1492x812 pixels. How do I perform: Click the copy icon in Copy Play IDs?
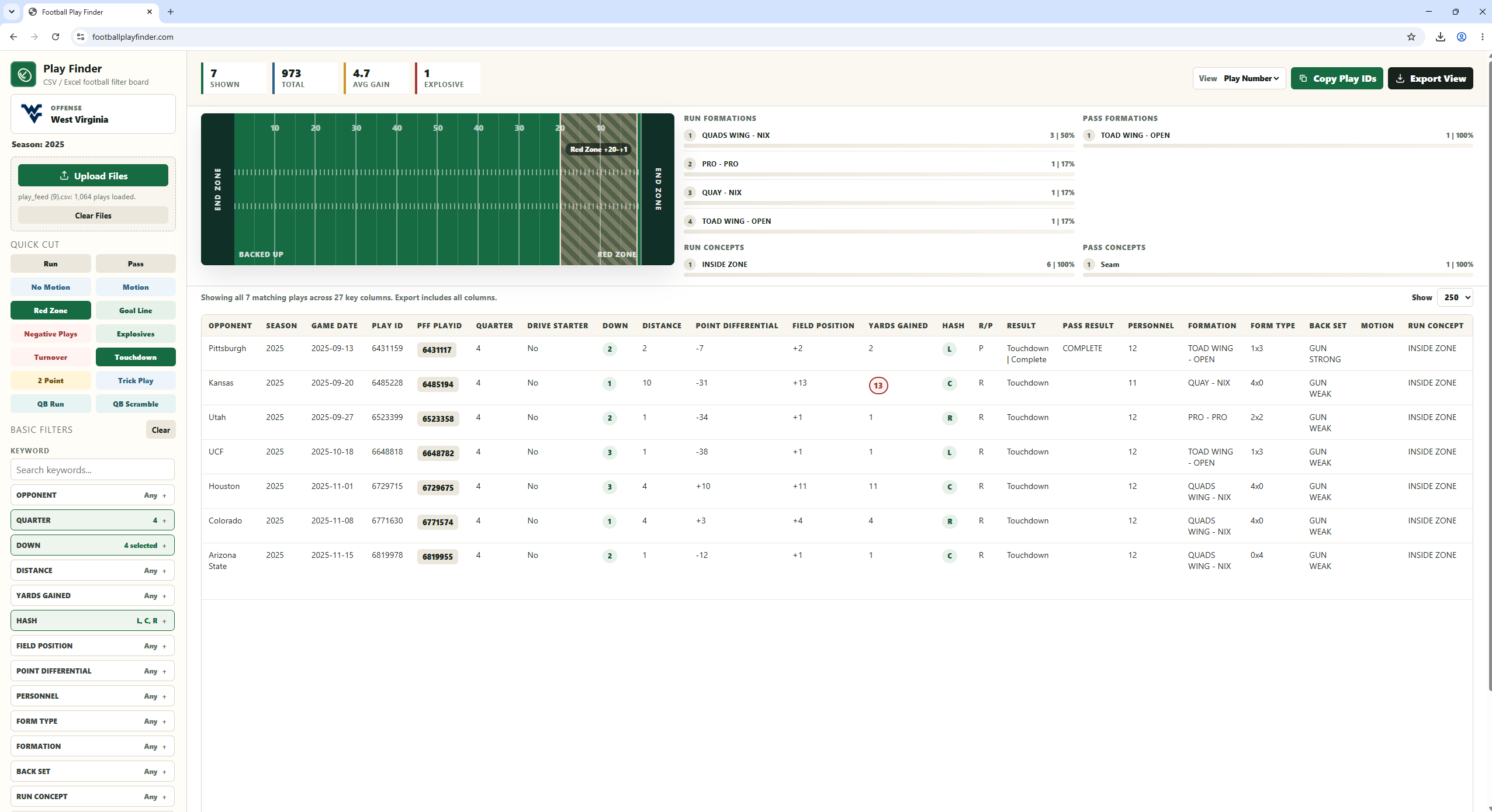(1303, 78)
